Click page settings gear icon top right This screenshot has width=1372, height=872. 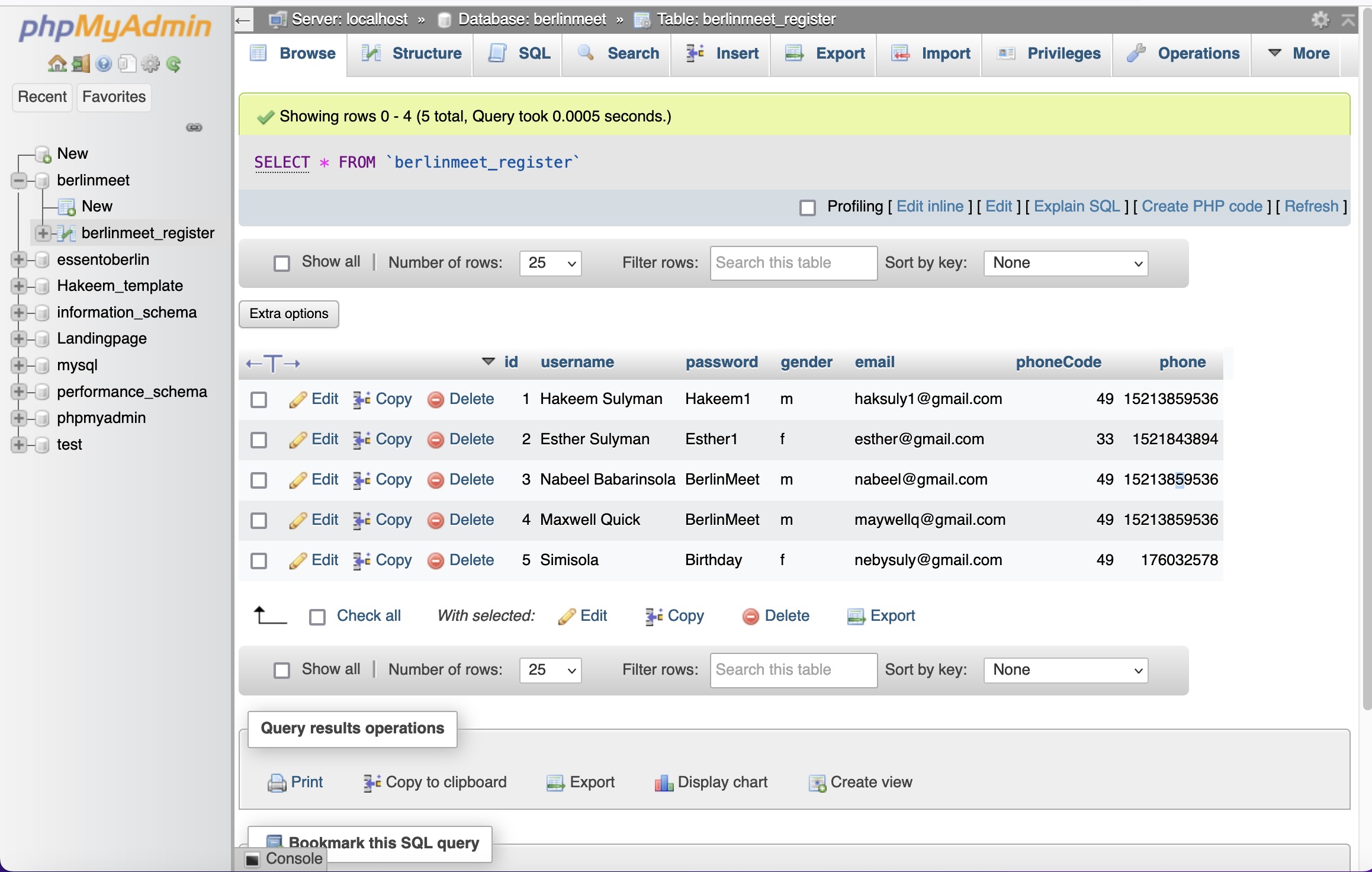tap(1320, 20)
